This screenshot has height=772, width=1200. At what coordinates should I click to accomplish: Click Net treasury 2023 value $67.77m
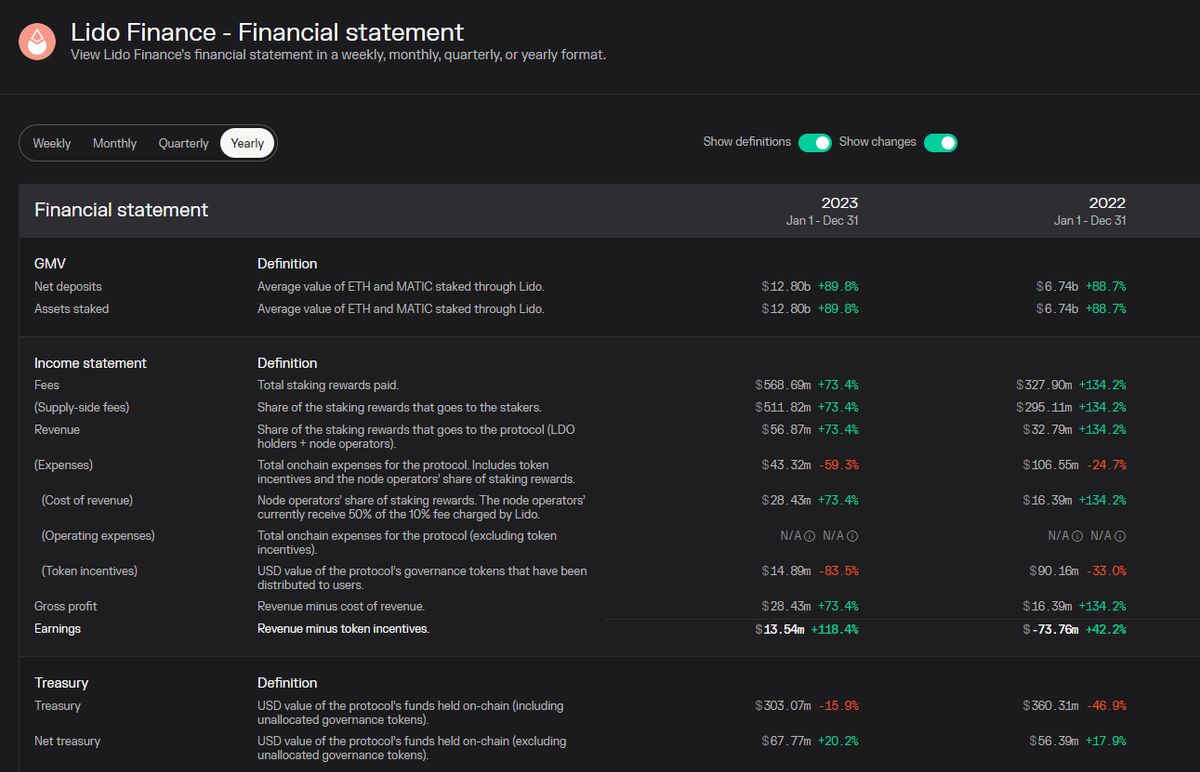[786, 741]
